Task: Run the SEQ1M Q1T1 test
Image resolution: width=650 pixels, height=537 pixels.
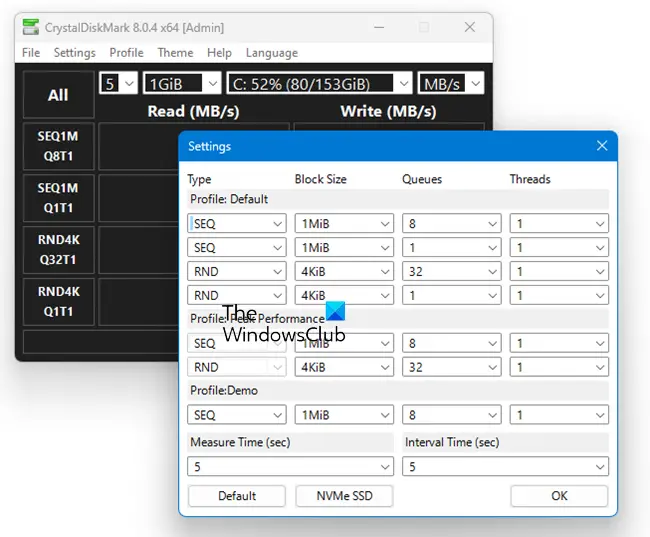Action: click(58, 198)
